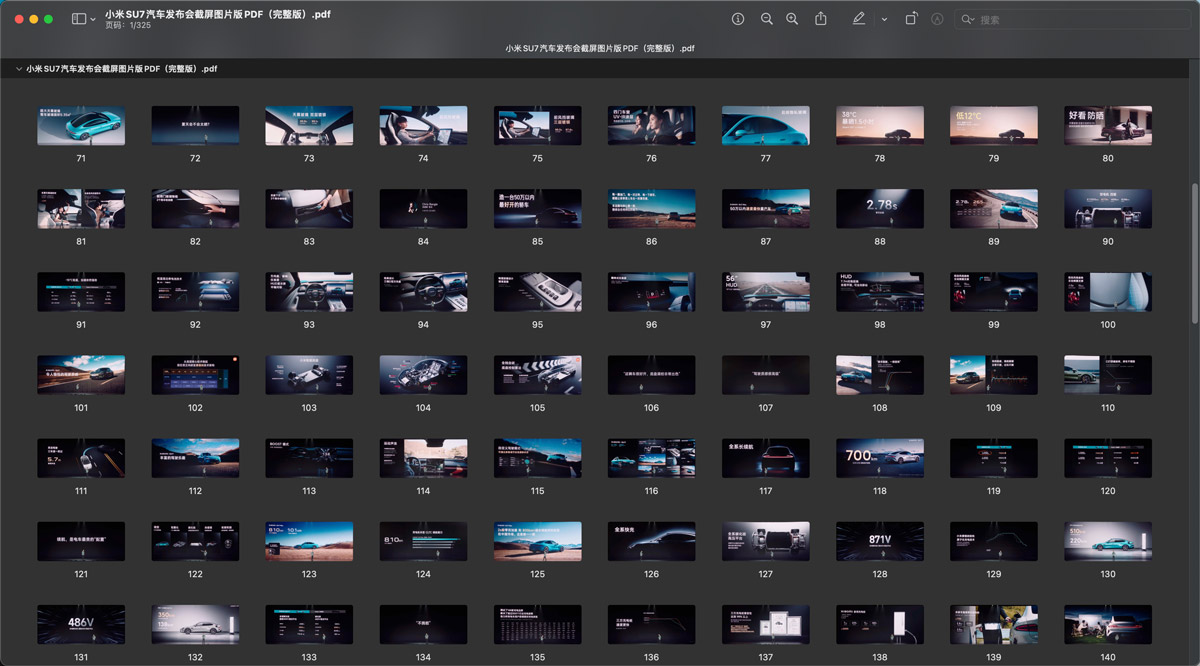
Task: Toggle the sidebar view button
Action: (x=79, y=19)
